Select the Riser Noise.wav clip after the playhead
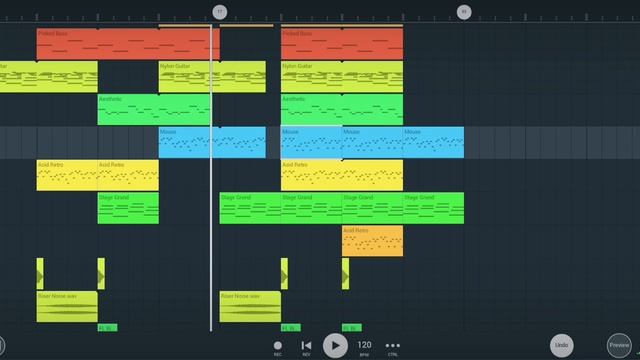The width and height of the screenshot is (640, 360). point(250,307)
